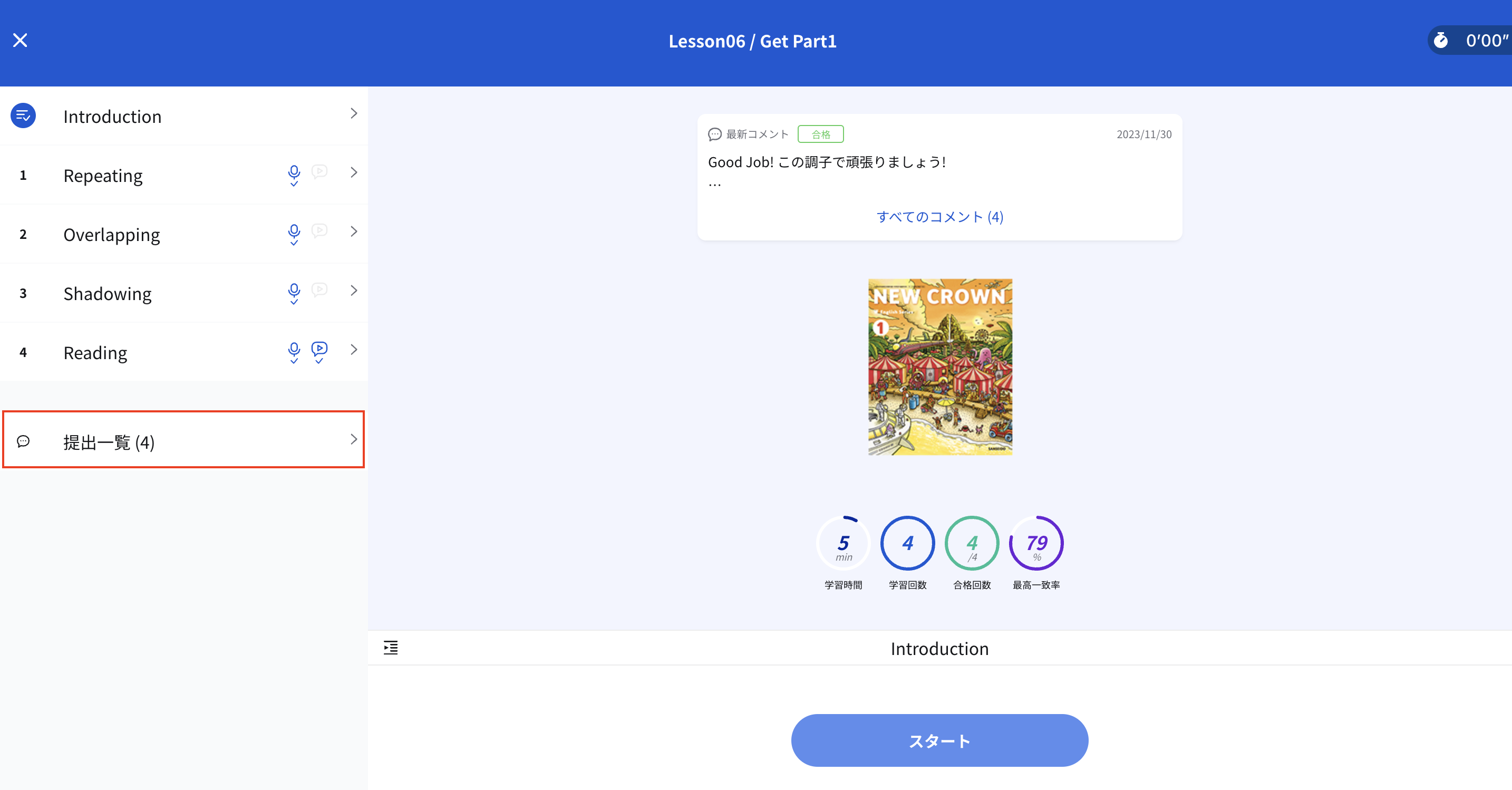This screenshot has height=790, width=1512.
Task: Select the Overlapping step
Action: pyautogui.click(x=183, y=234)
